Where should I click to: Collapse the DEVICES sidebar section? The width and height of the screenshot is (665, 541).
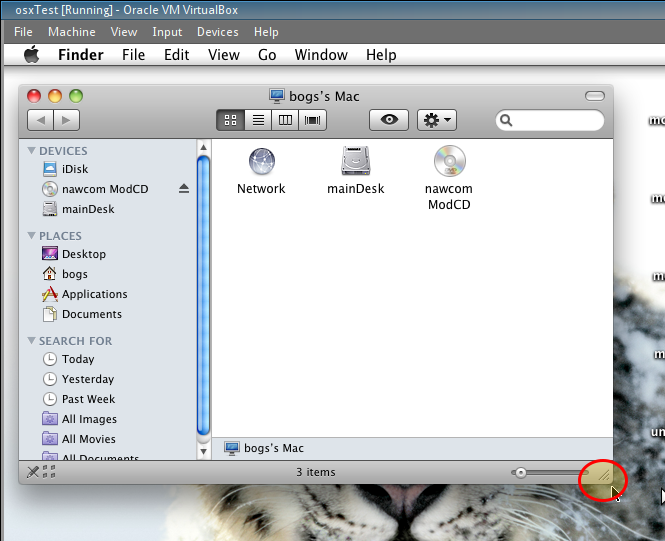[31, 151]
